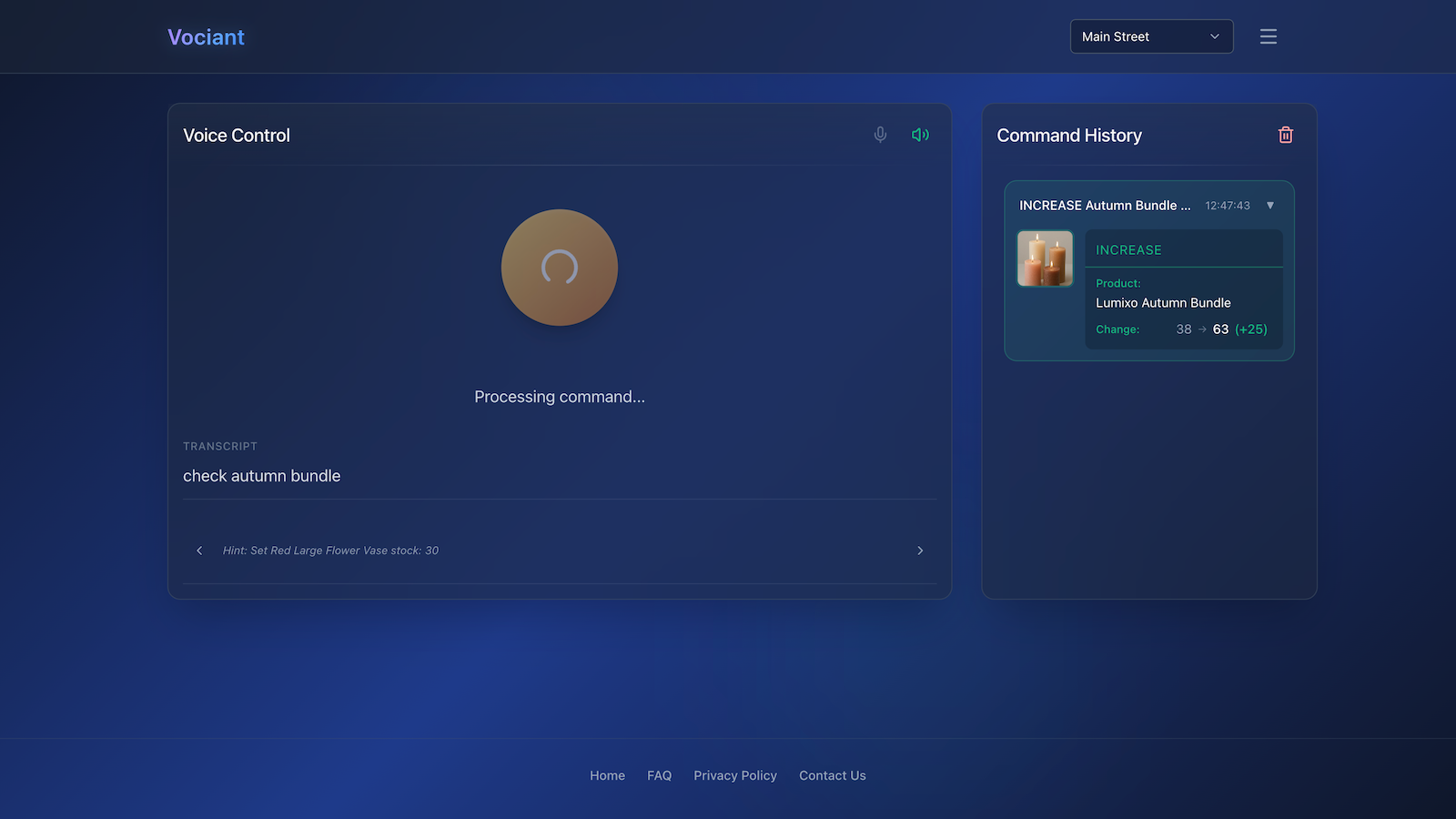Click the green +25 change value
1456x819 pixels.
click(1250, 329)
